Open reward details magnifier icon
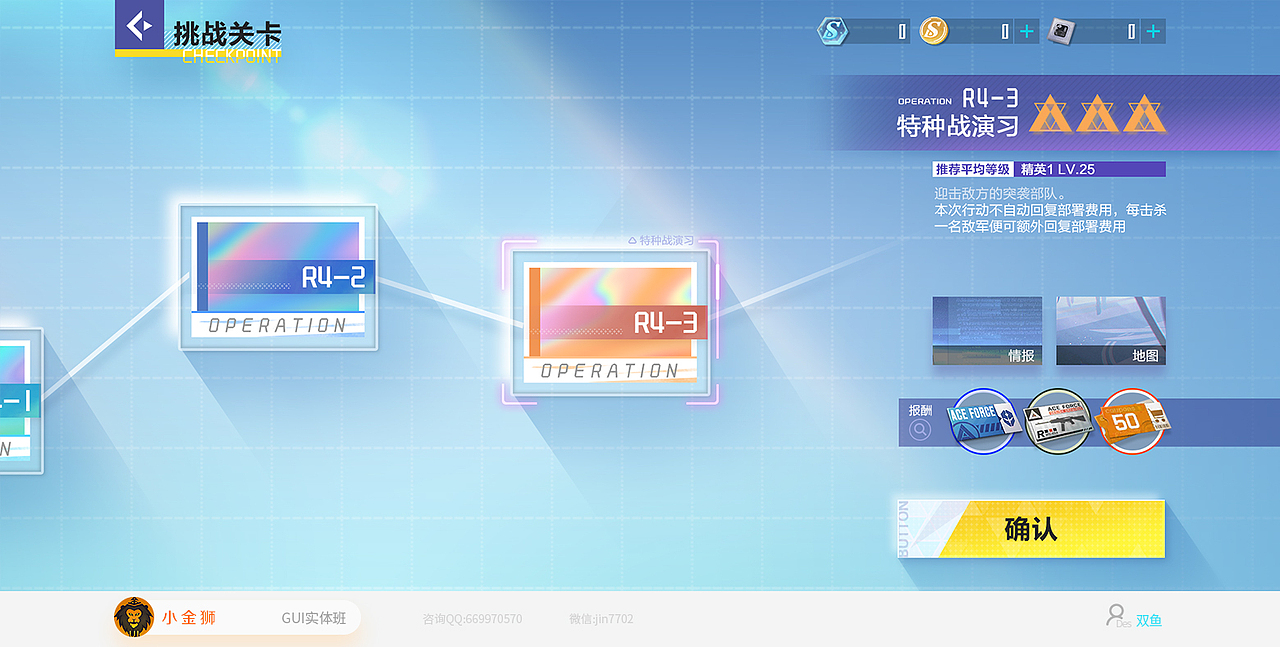1280x647 pixels. [920, 430]
